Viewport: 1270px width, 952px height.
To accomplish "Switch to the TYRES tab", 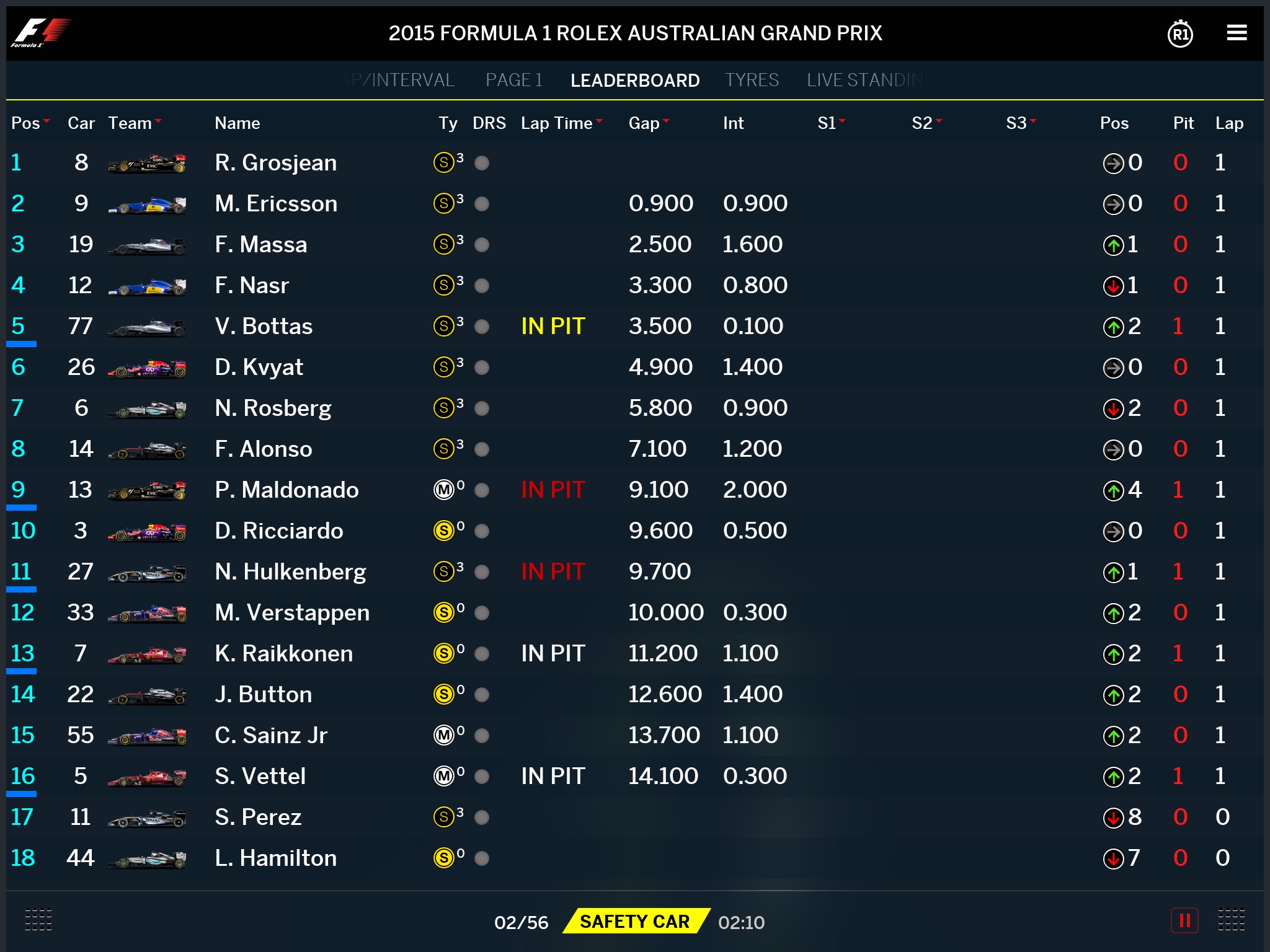I will pos(755,79).
